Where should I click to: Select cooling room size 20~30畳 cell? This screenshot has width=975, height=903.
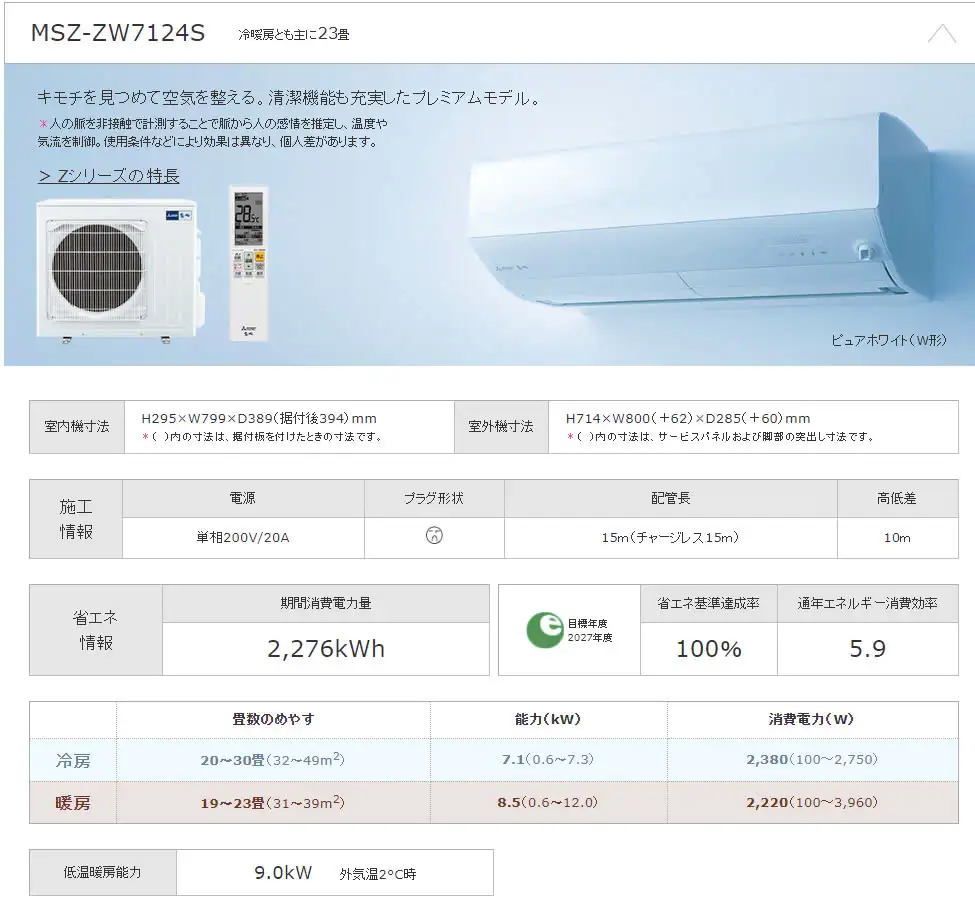coord(272,760)
